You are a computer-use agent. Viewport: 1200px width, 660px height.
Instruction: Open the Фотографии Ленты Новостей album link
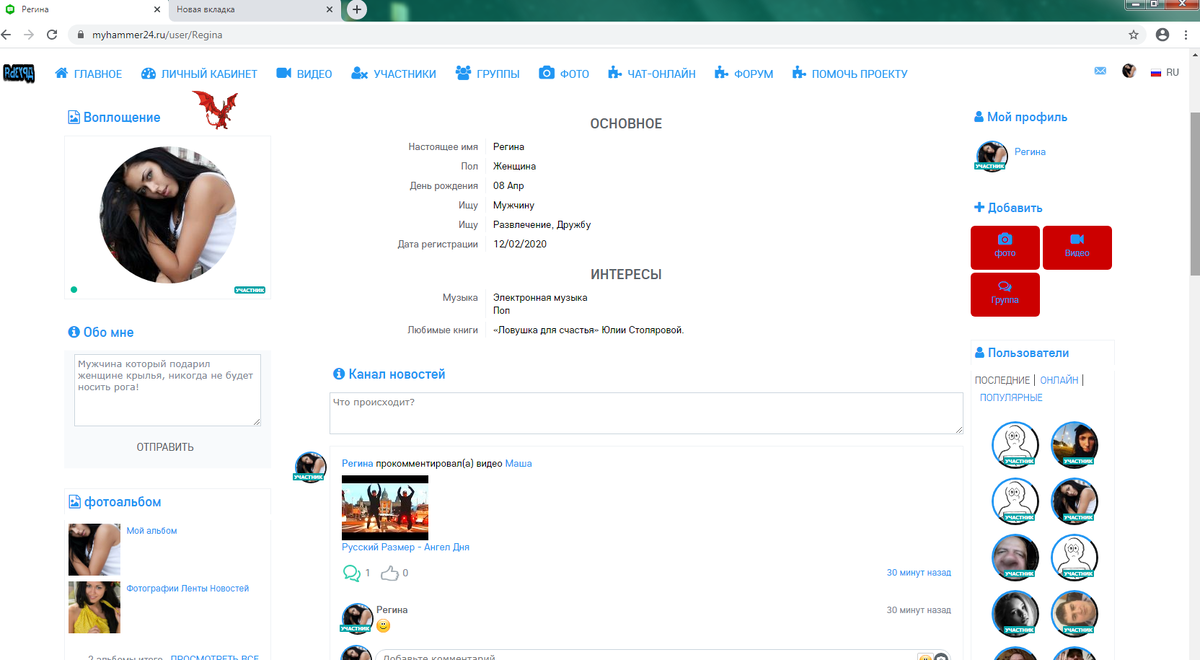click(x=188, y=589)
